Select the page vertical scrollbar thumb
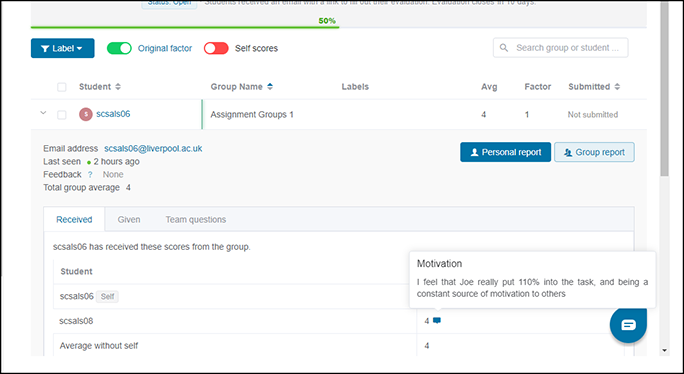This screenshot has height=374, width=684. point(664,89)
